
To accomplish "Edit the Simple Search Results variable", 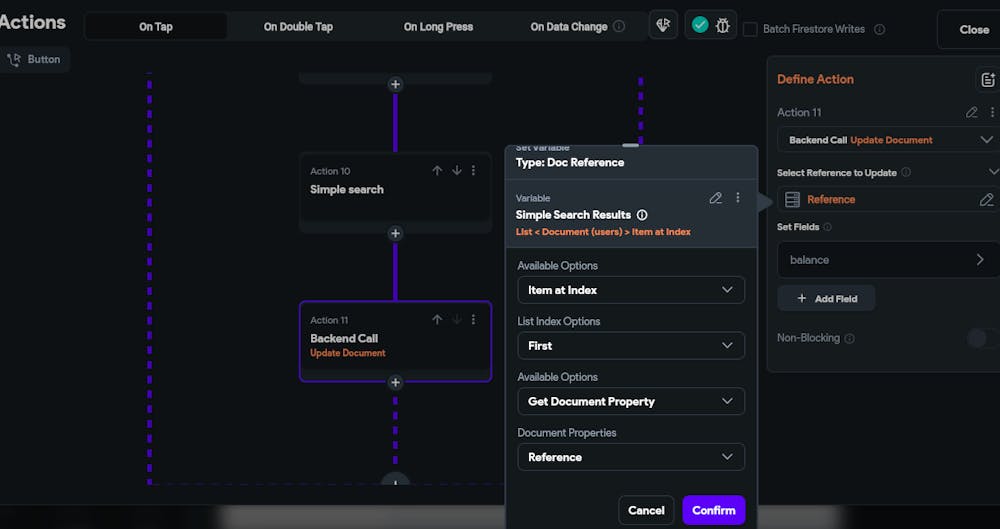I will (715, 198).
